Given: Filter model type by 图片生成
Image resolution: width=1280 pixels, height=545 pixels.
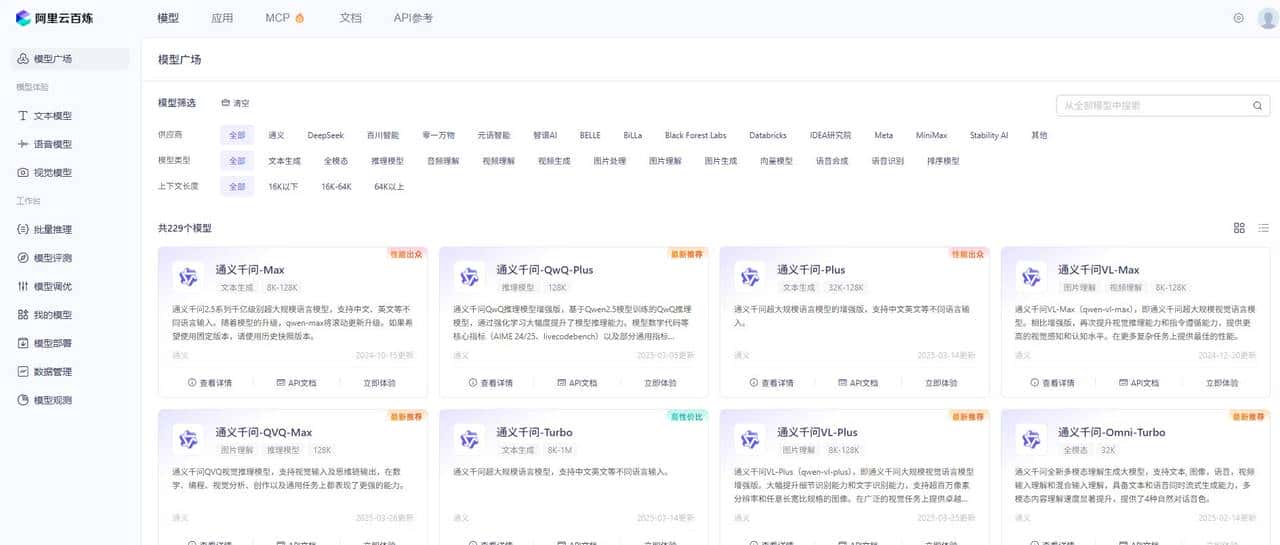Looking at the screenshot, I should 720,161.
